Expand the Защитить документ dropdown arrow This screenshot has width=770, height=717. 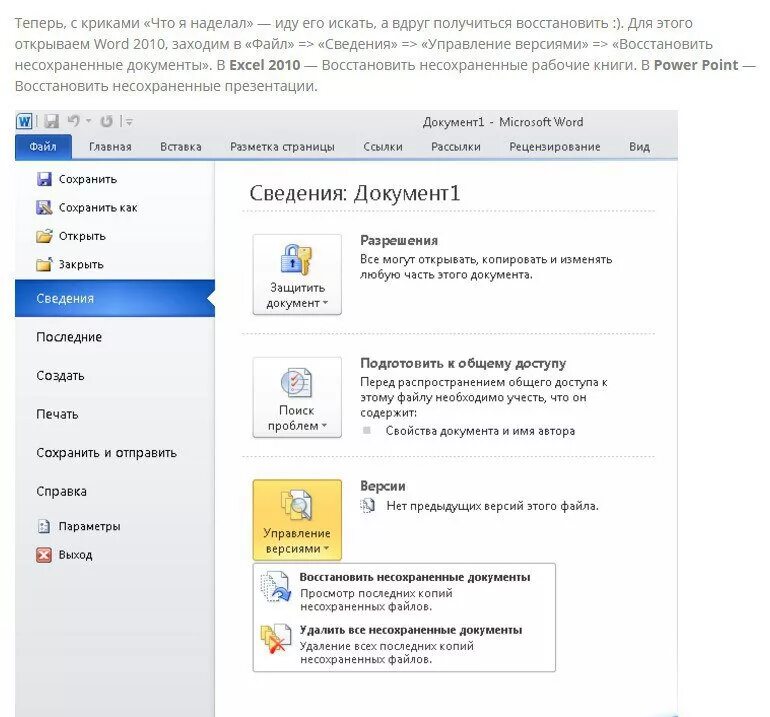(325, 303)
